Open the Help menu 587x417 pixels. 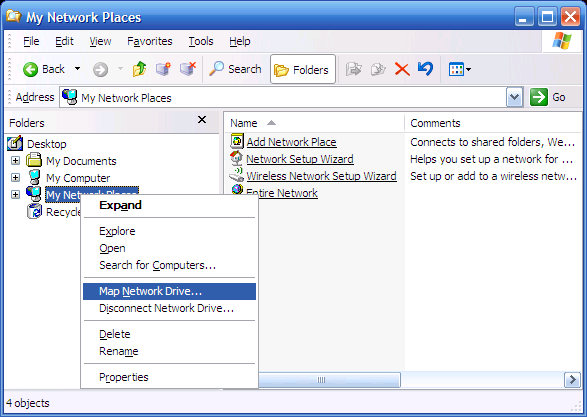[x=240, y=41]
